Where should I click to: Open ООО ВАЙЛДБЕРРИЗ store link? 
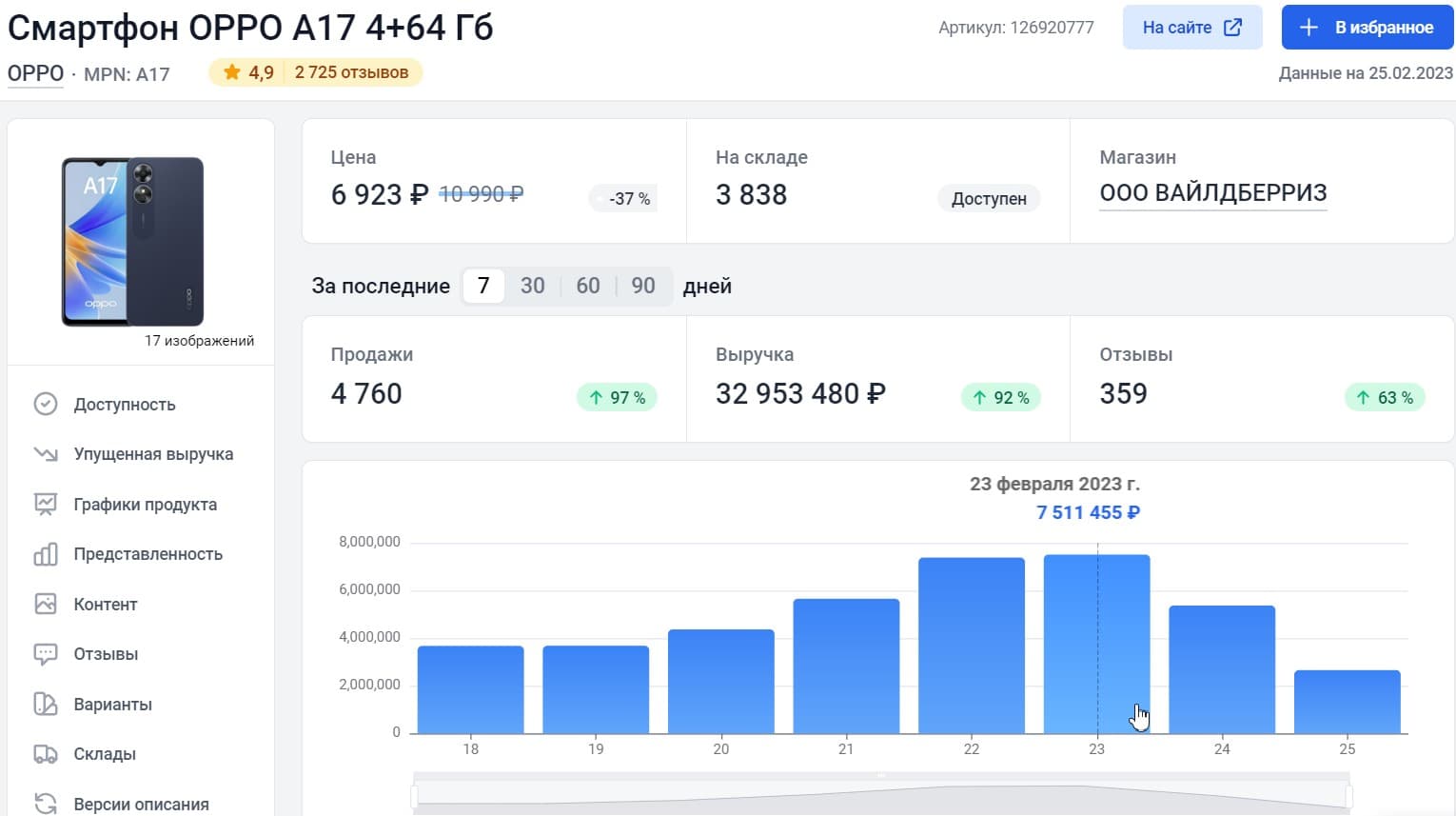click(1213, 193)
